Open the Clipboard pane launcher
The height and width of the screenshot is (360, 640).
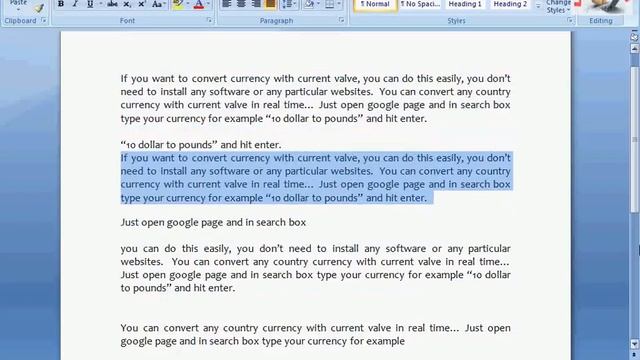click(43, 20)
